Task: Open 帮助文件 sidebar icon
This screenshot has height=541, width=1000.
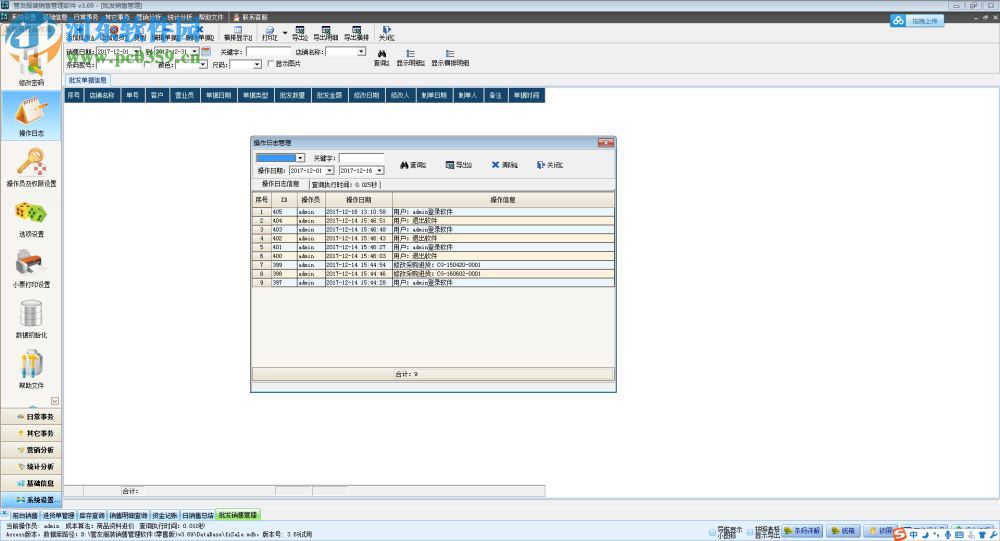Action: [31, 369]
